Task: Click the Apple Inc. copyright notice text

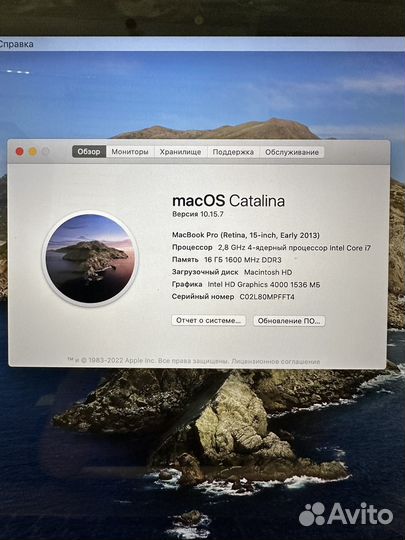Action: point(147,361)
